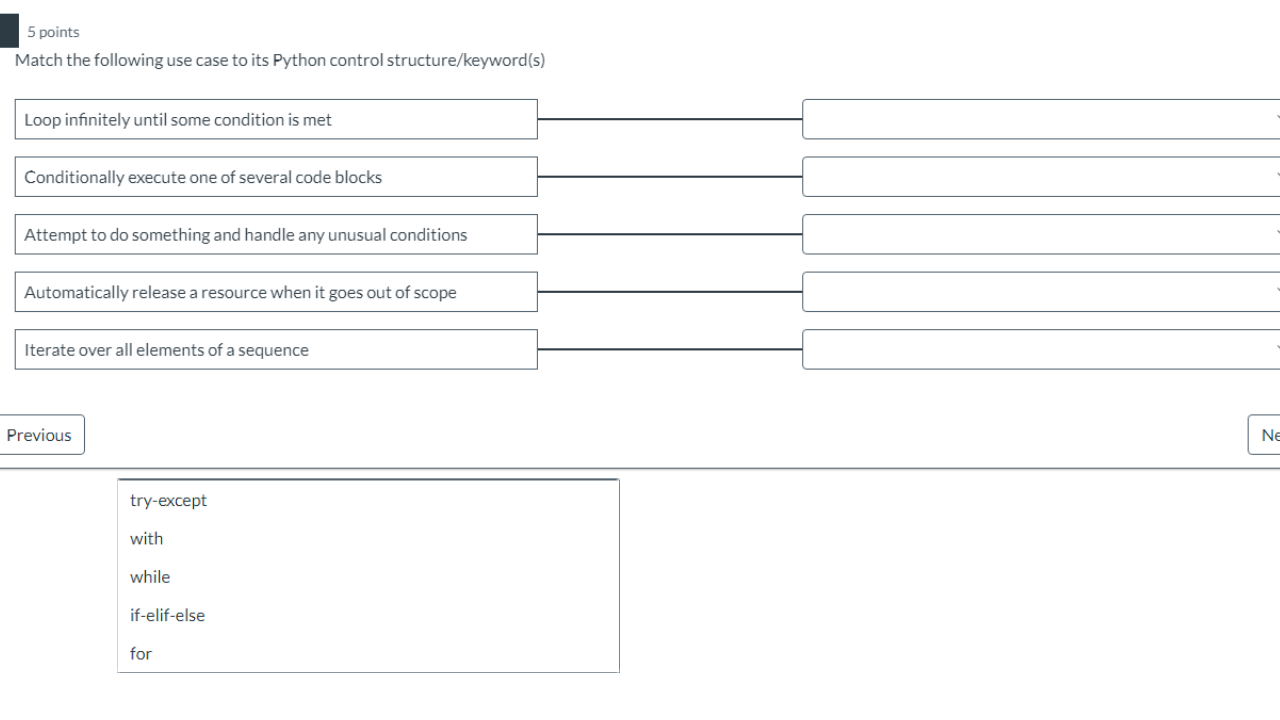Open the dropdown for "Attempt to do something and handle any unusual conditions"
The width and height of the screenshot is (1280, 720).
1040,234
